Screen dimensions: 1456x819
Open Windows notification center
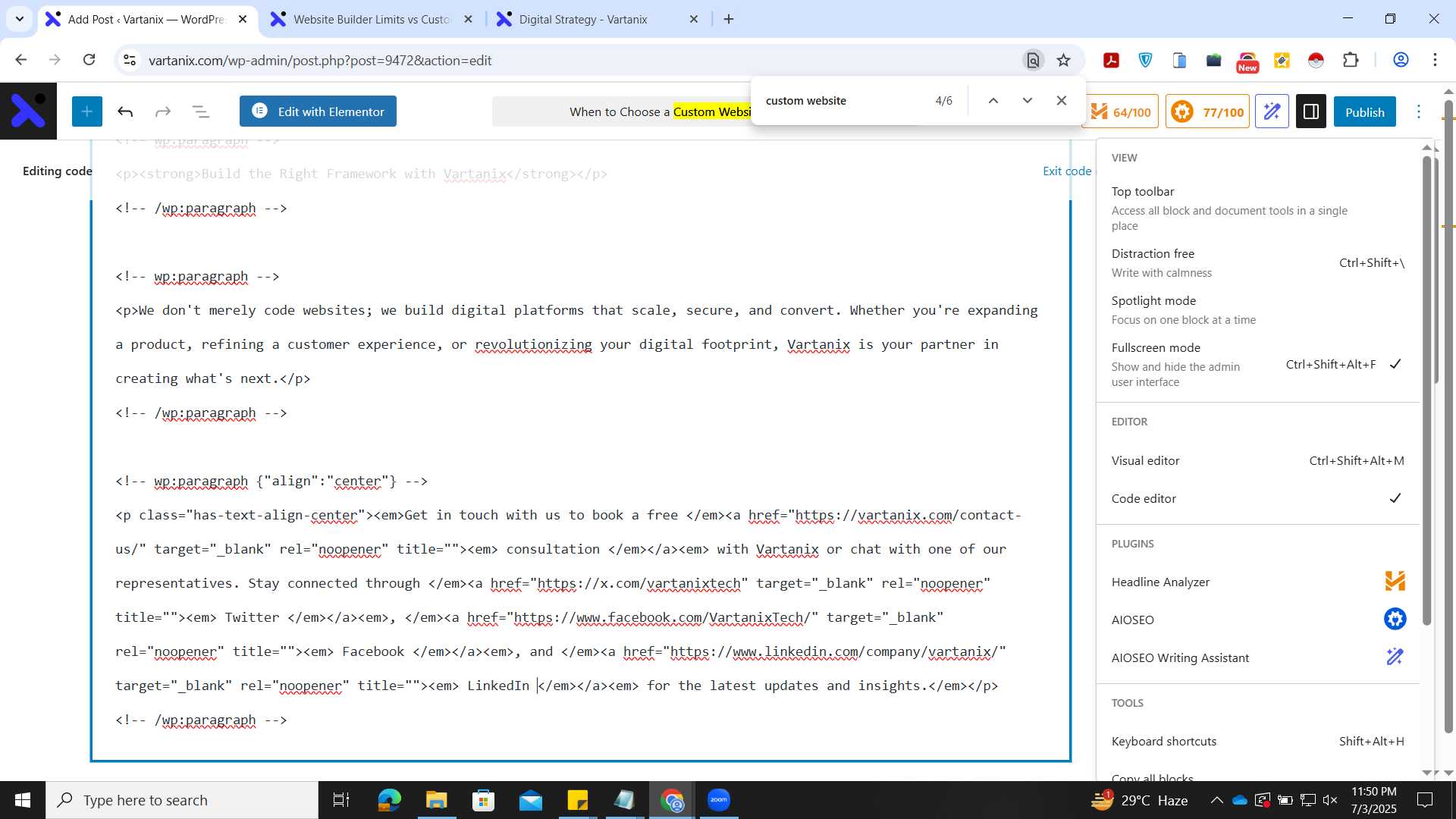[x=1425, y=800]
